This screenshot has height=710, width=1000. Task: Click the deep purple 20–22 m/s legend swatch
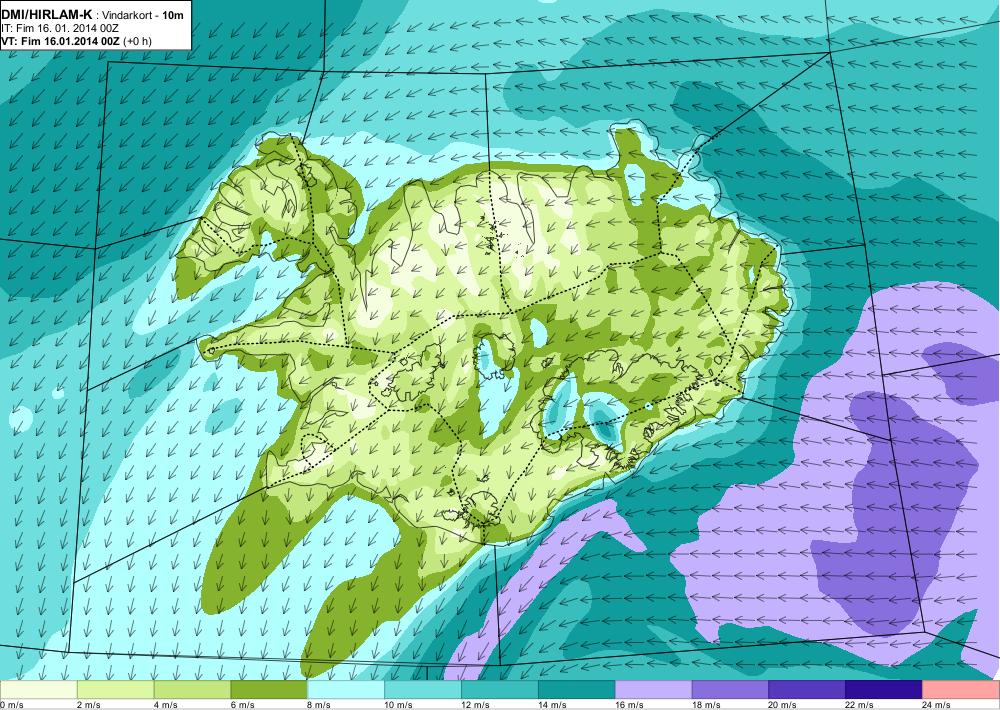coord(807,690)
